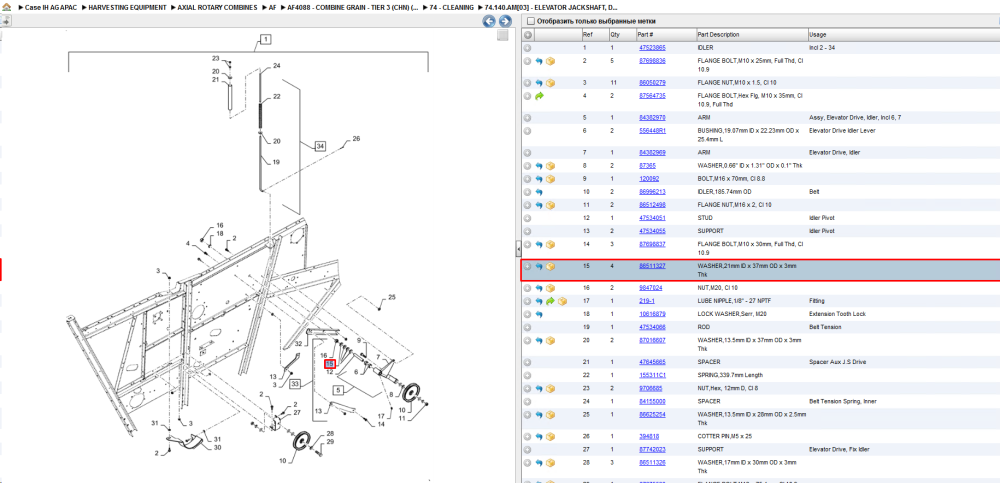The height and width of the screenshot is (483, 1000).
Task: Open Case IH AG APAC breadcrumb
Action: click(x=50, y=7)
